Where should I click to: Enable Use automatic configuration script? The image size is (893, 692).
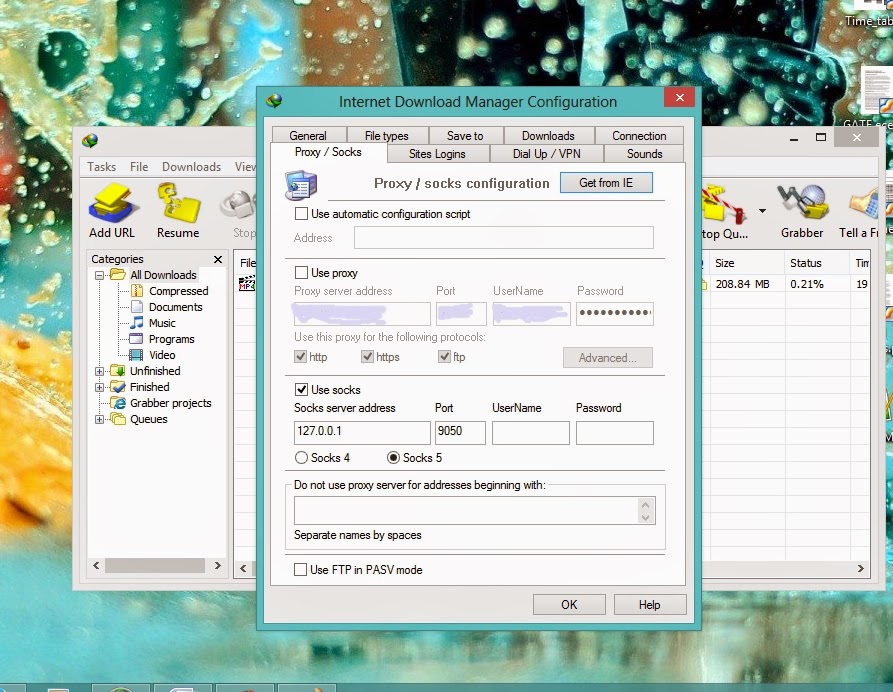[301, 214]
